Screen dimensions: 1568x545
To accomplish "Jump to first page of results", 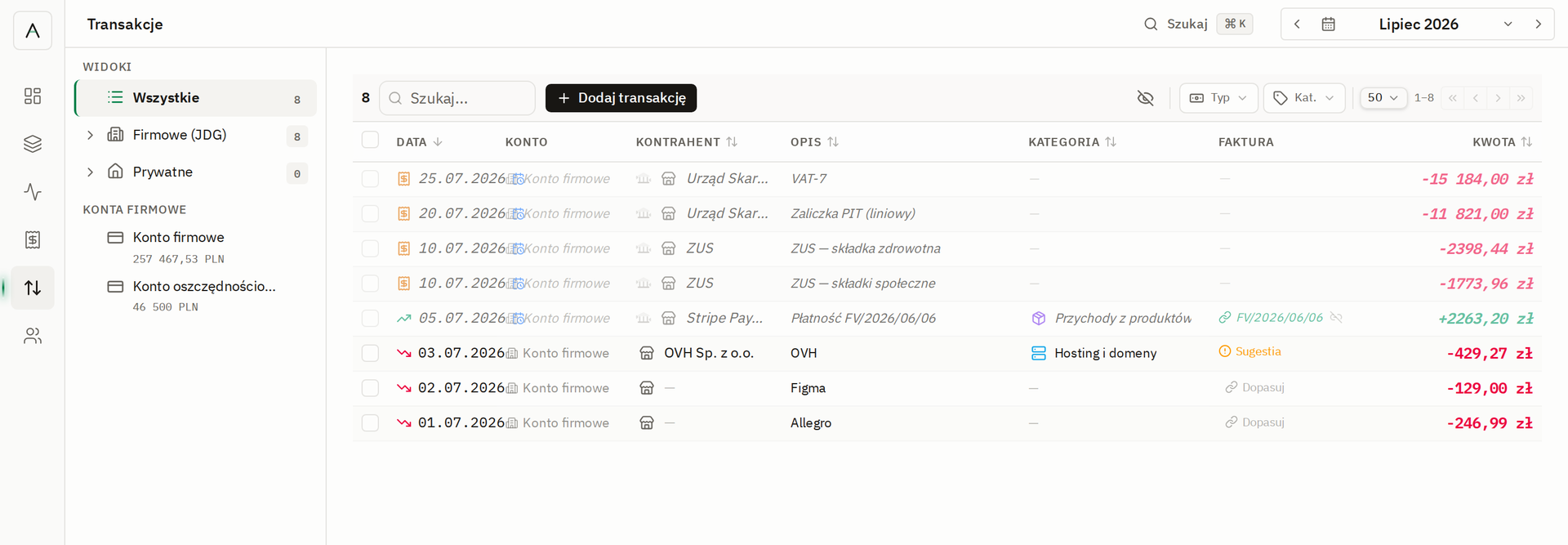I will (x=1453, y=98).
